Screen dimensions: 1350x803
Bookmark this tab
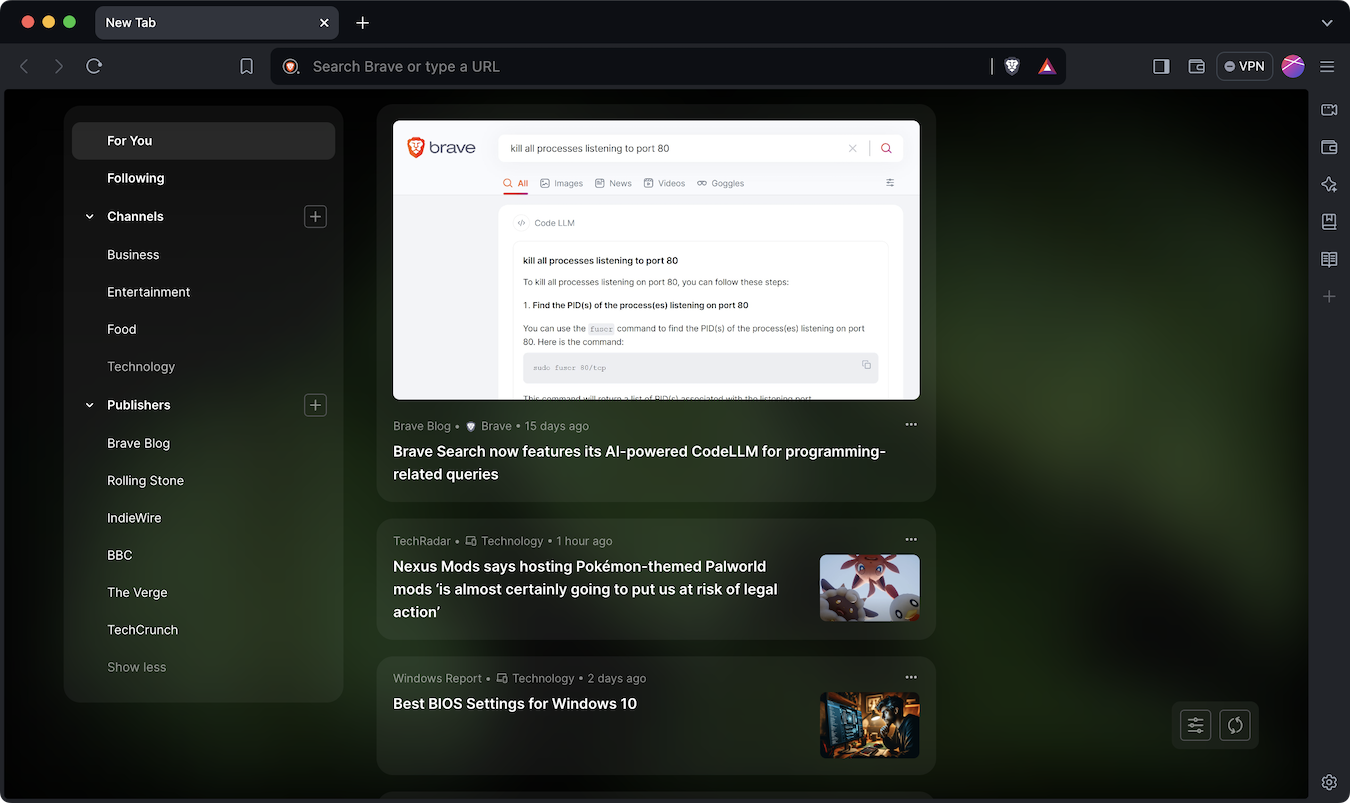(x=246, y=66)
